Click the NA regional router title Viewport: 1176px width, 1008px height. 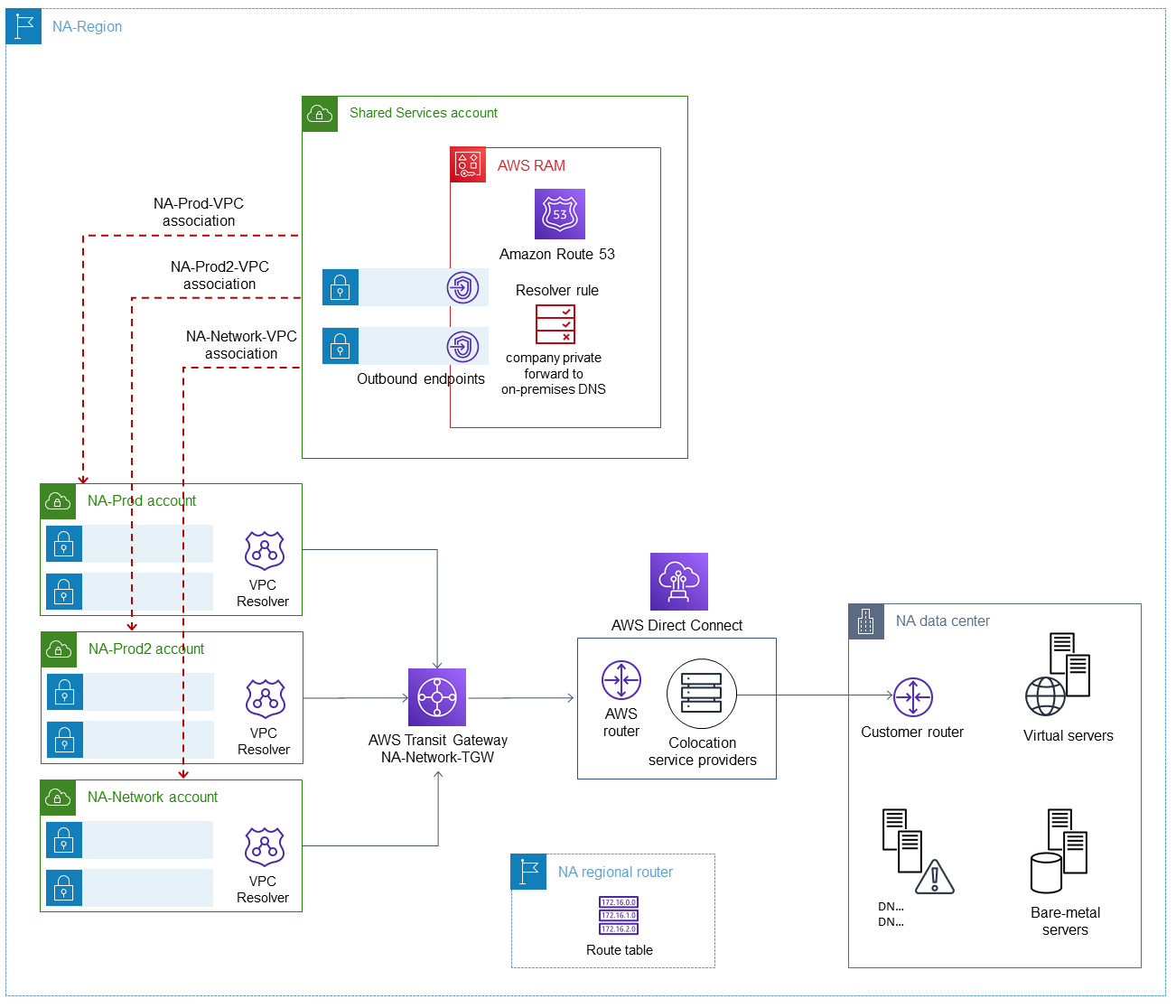(x=615, y=873)
